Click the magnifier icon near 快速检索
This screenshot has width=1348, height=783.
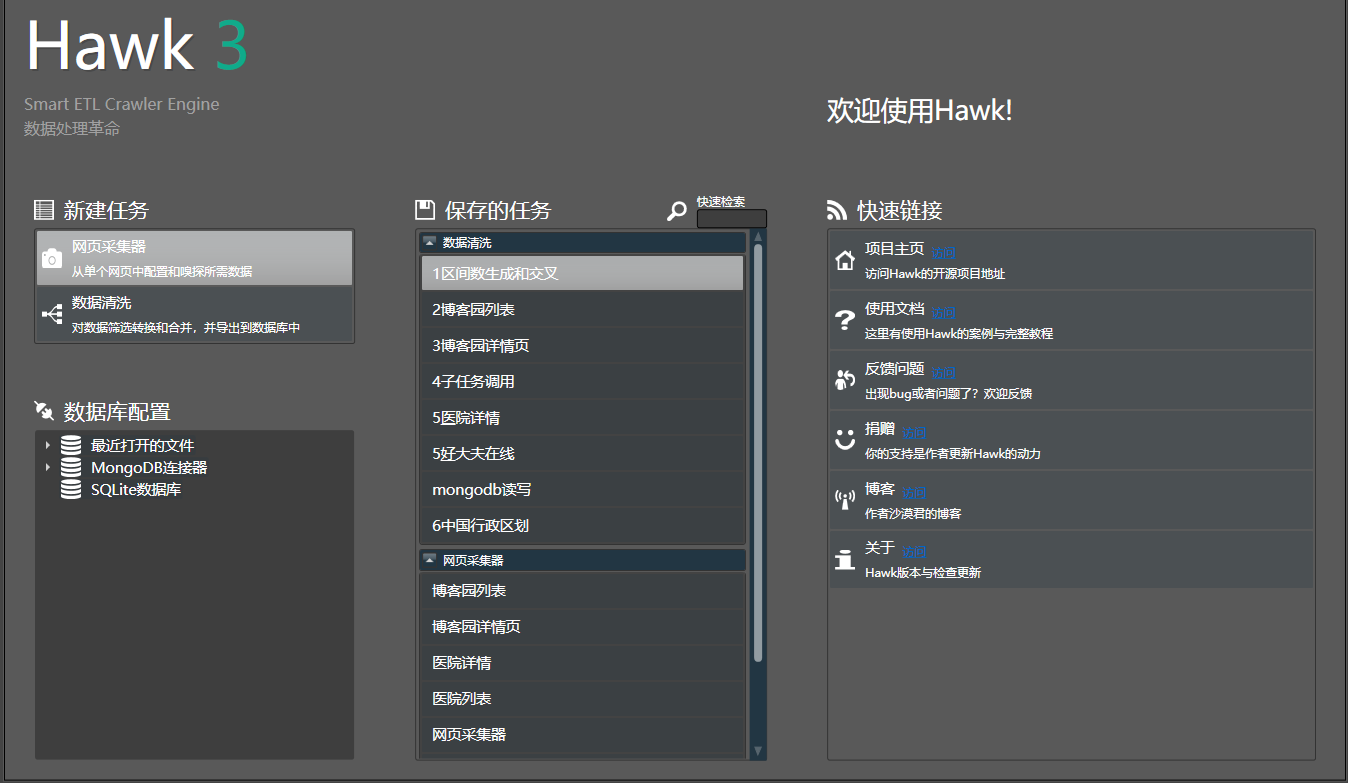pos(677,211)
